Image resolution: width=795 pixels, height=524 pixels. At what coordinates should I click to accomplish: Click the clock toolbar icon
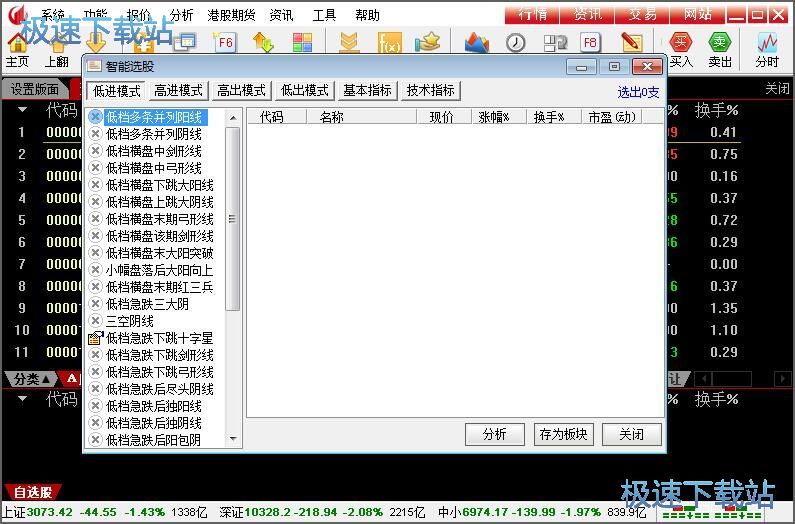tap(515, 43)
